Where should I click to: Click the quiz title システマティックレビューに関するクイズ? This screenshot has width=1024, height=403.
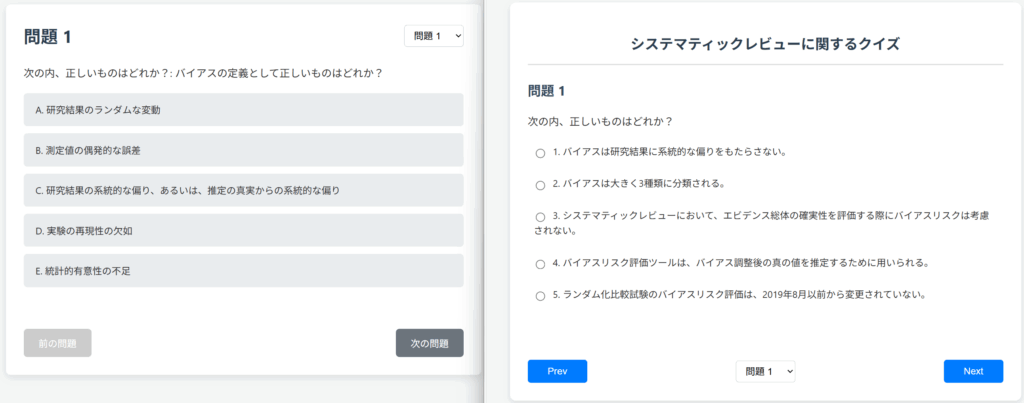(x=765, y=44)
